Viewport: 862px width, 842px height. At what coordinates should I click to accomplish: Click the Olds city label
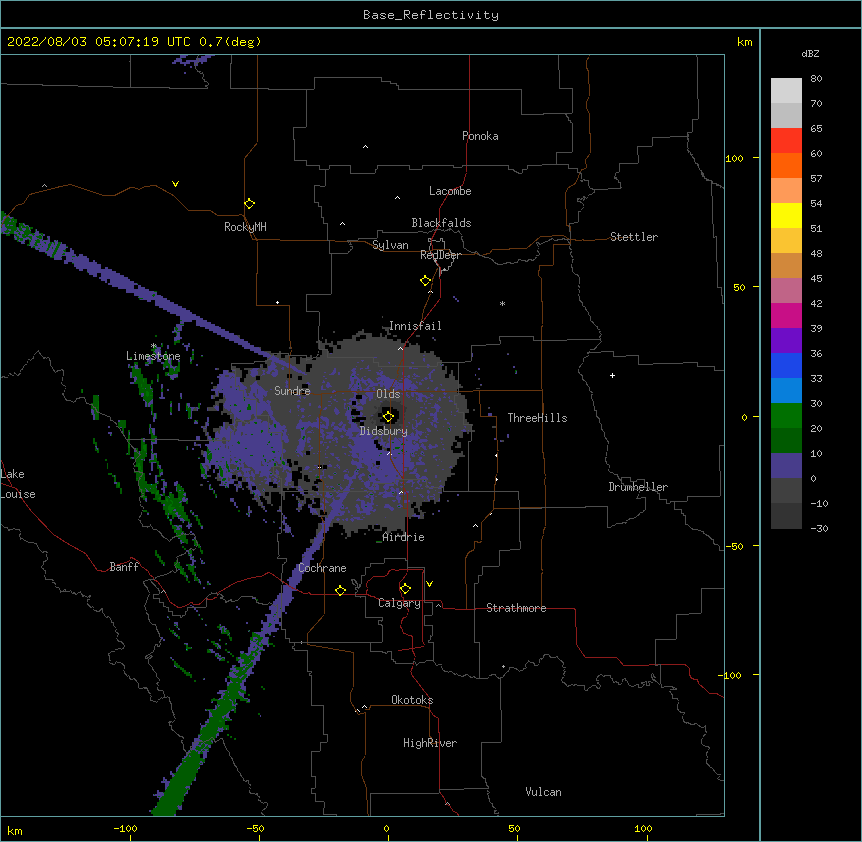point(388,394)
